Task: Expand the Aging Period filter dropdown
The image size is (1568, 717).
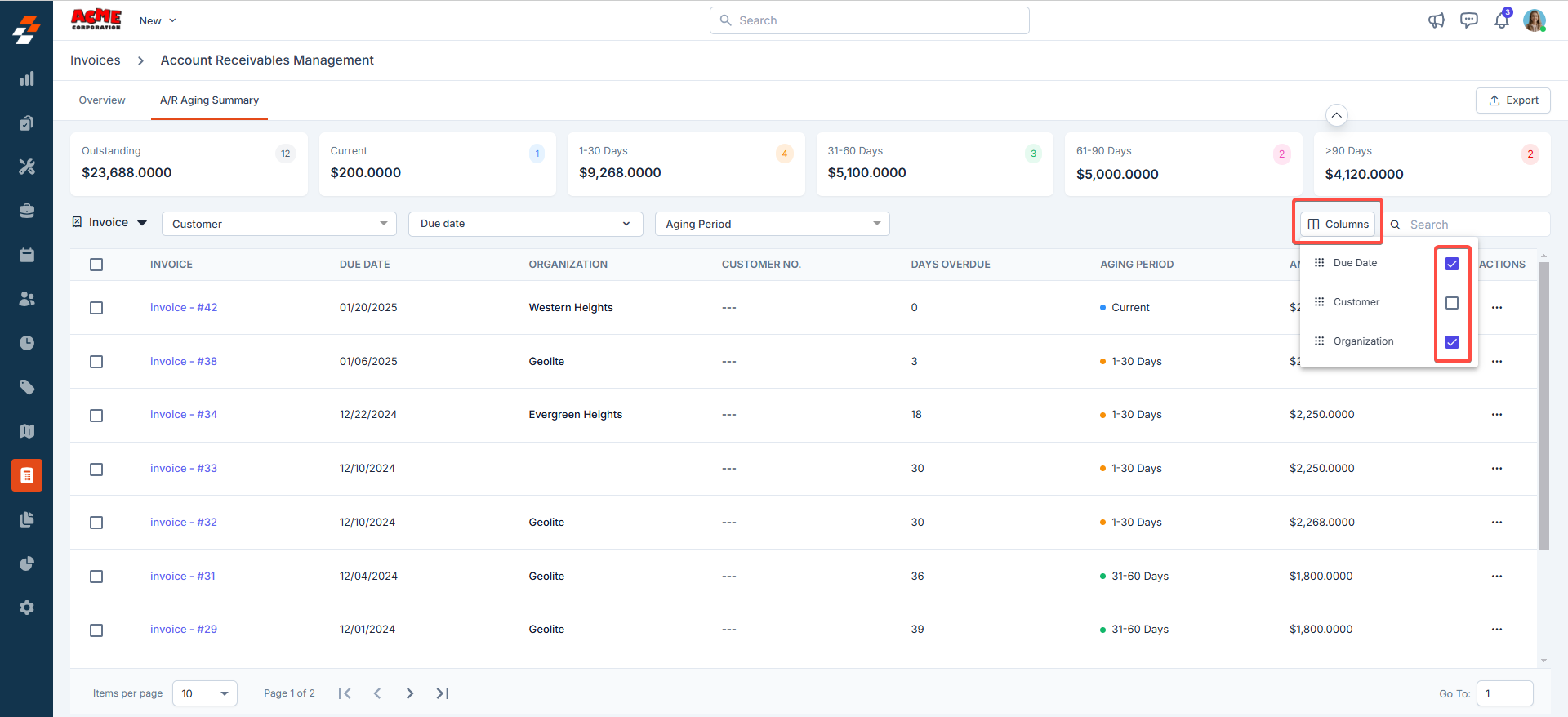Action: point(772,224)
